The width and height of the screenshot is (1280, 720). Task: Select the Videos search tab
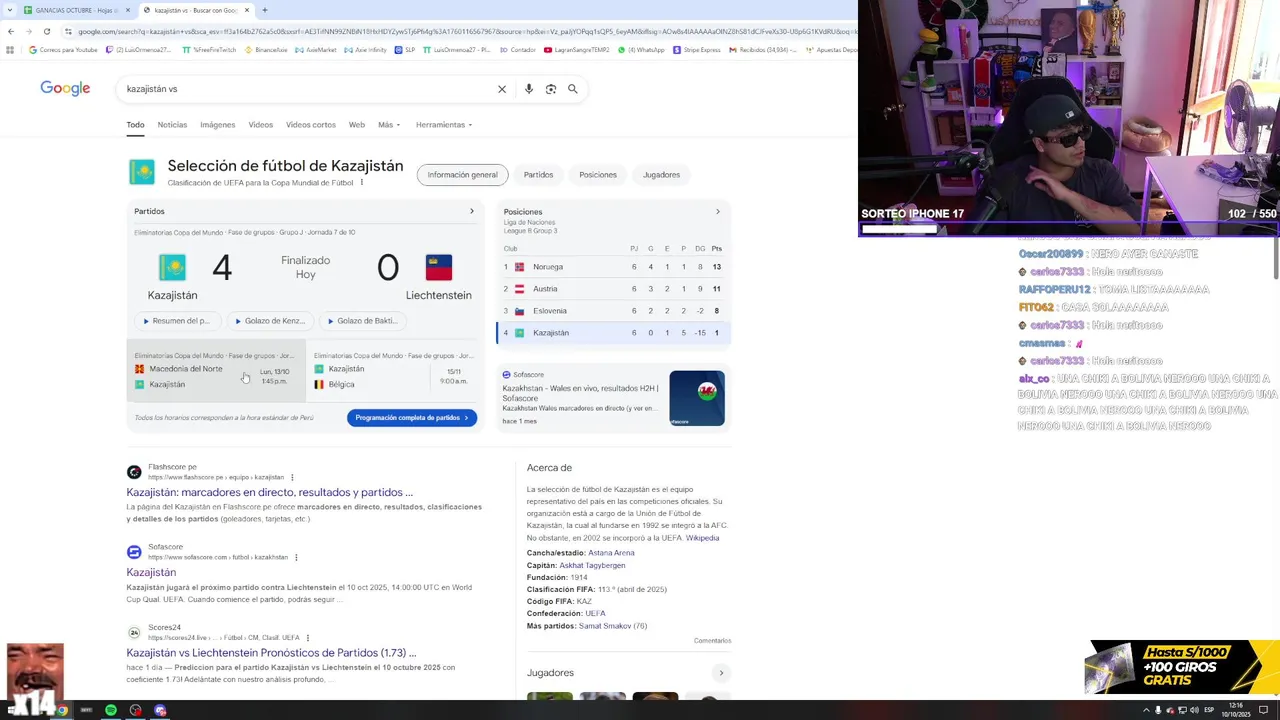click(261, 125)
